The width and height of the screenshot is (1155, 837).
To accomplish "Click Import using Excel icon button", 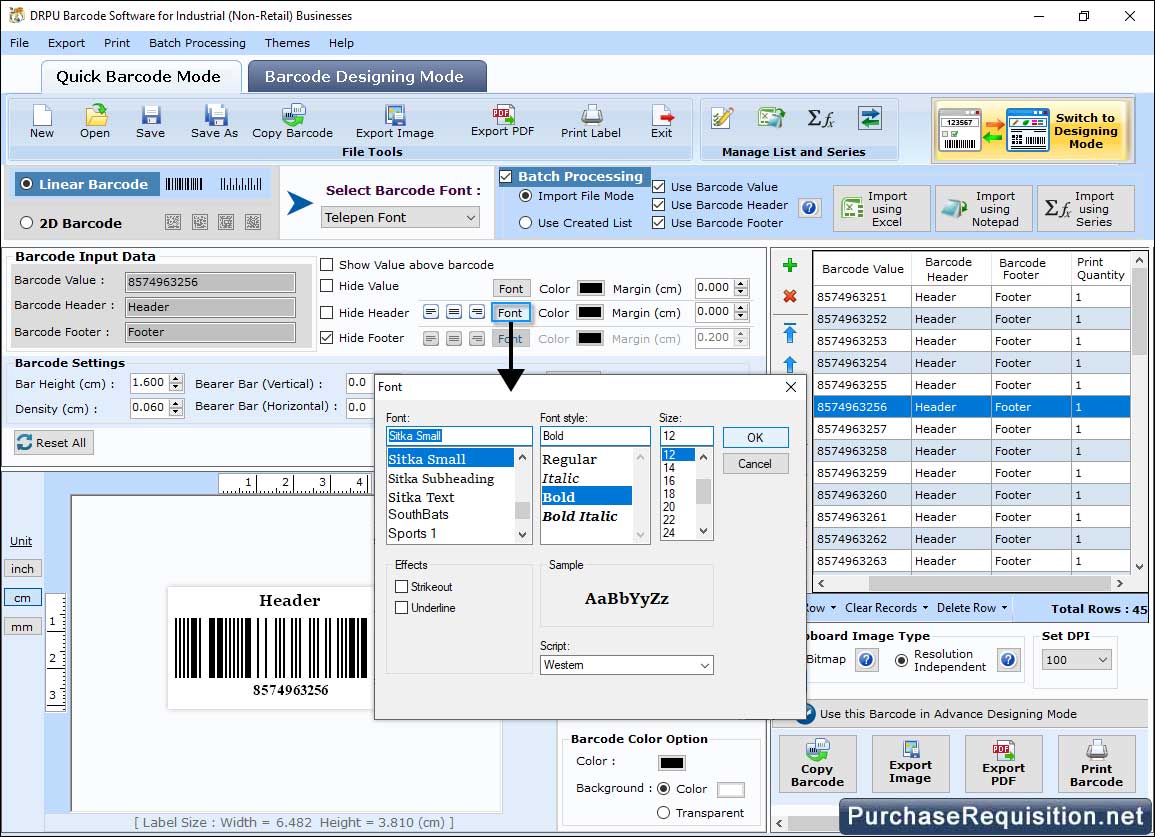I will click(x=881, y=209).
